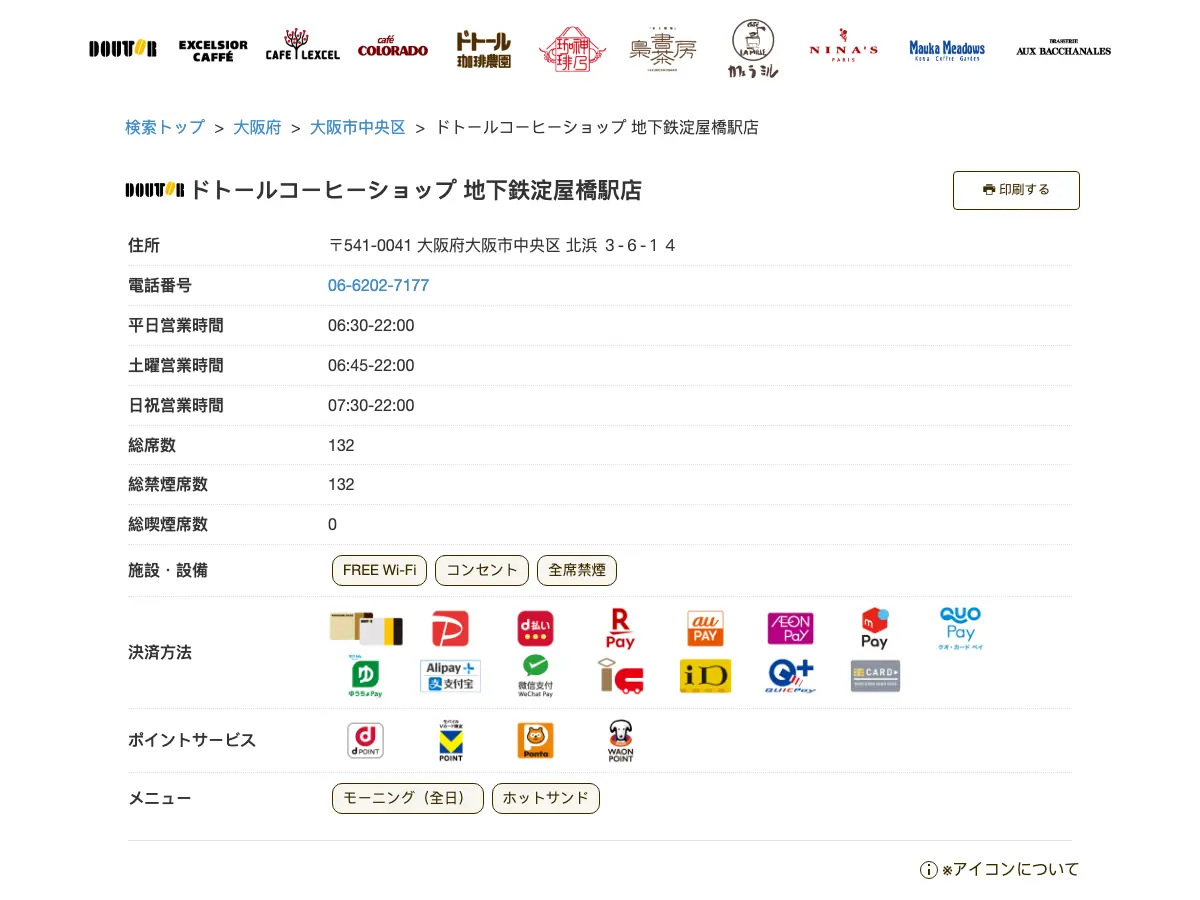Call the phone number 06-6202-7177

378,286
